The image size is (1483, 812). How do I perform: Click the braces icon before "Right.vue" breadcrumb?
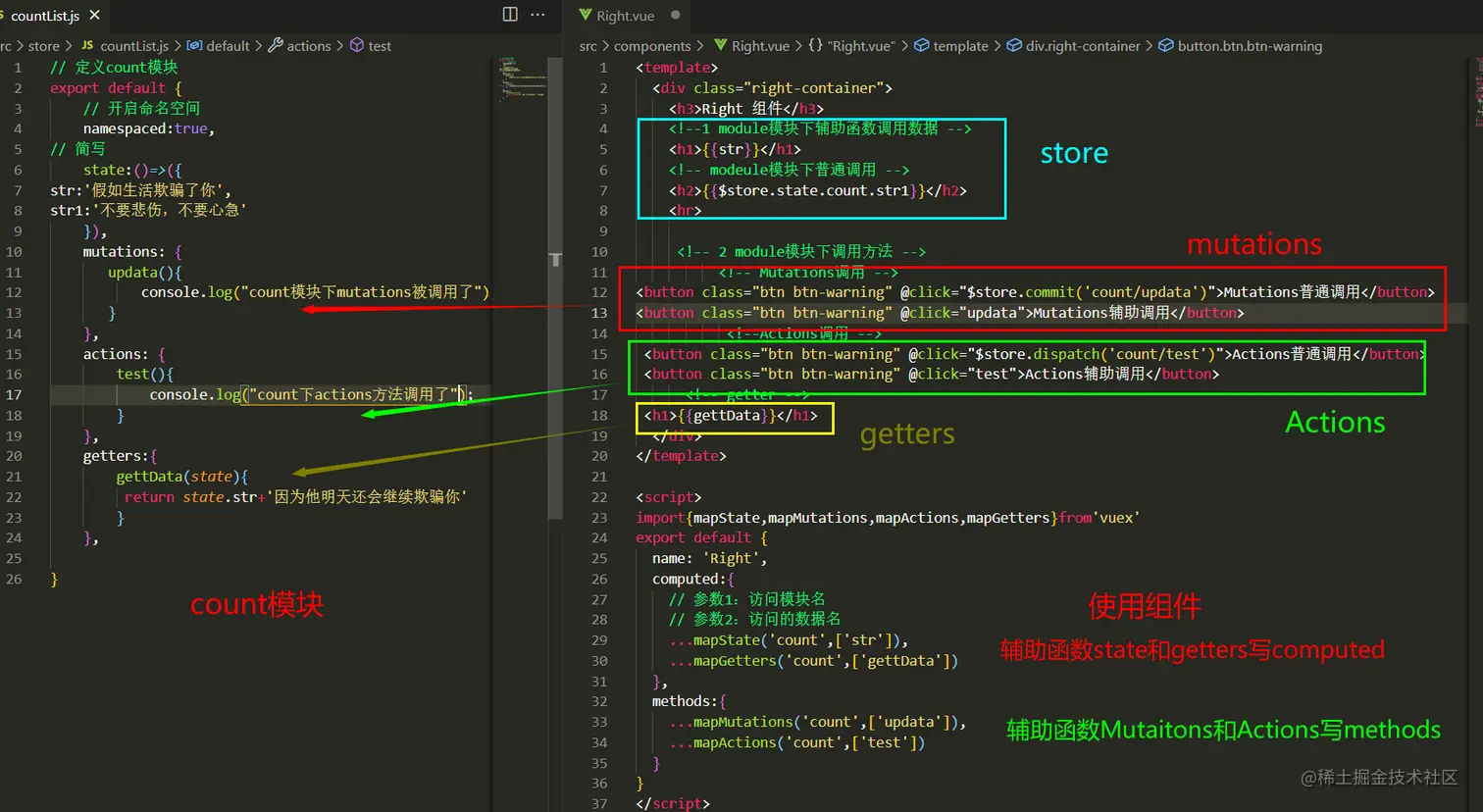(815, 45)
